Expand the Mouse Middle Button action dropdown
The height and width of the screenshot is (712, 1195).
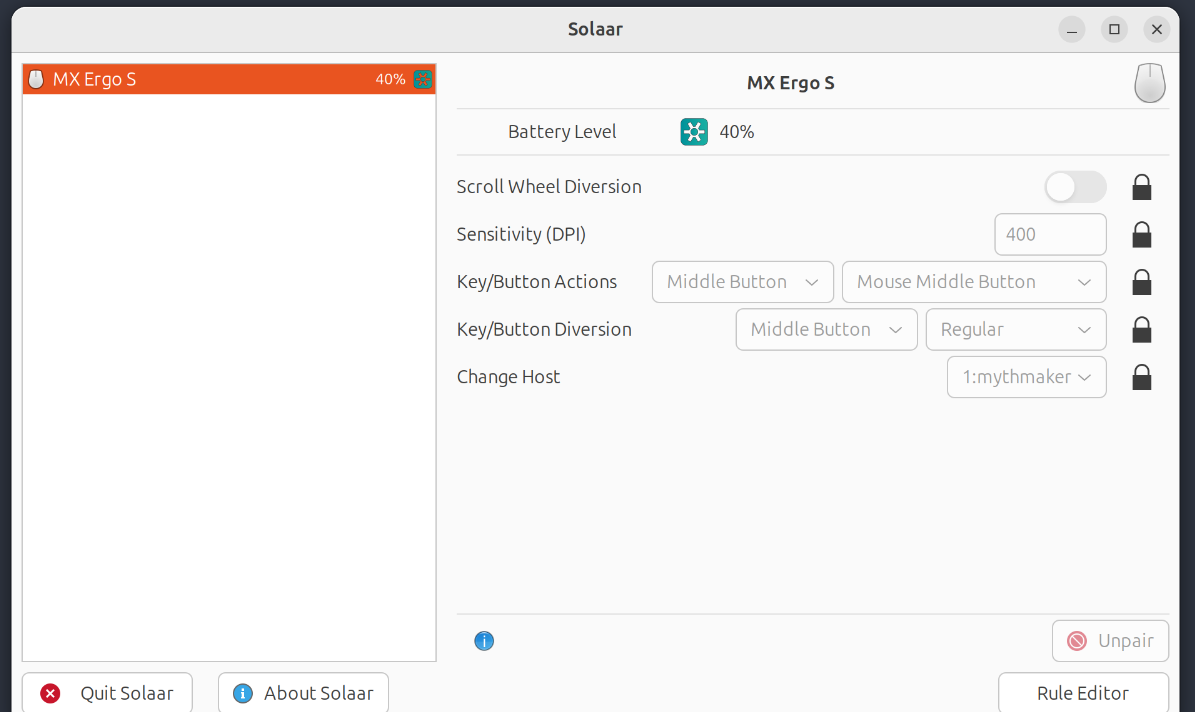974,282
